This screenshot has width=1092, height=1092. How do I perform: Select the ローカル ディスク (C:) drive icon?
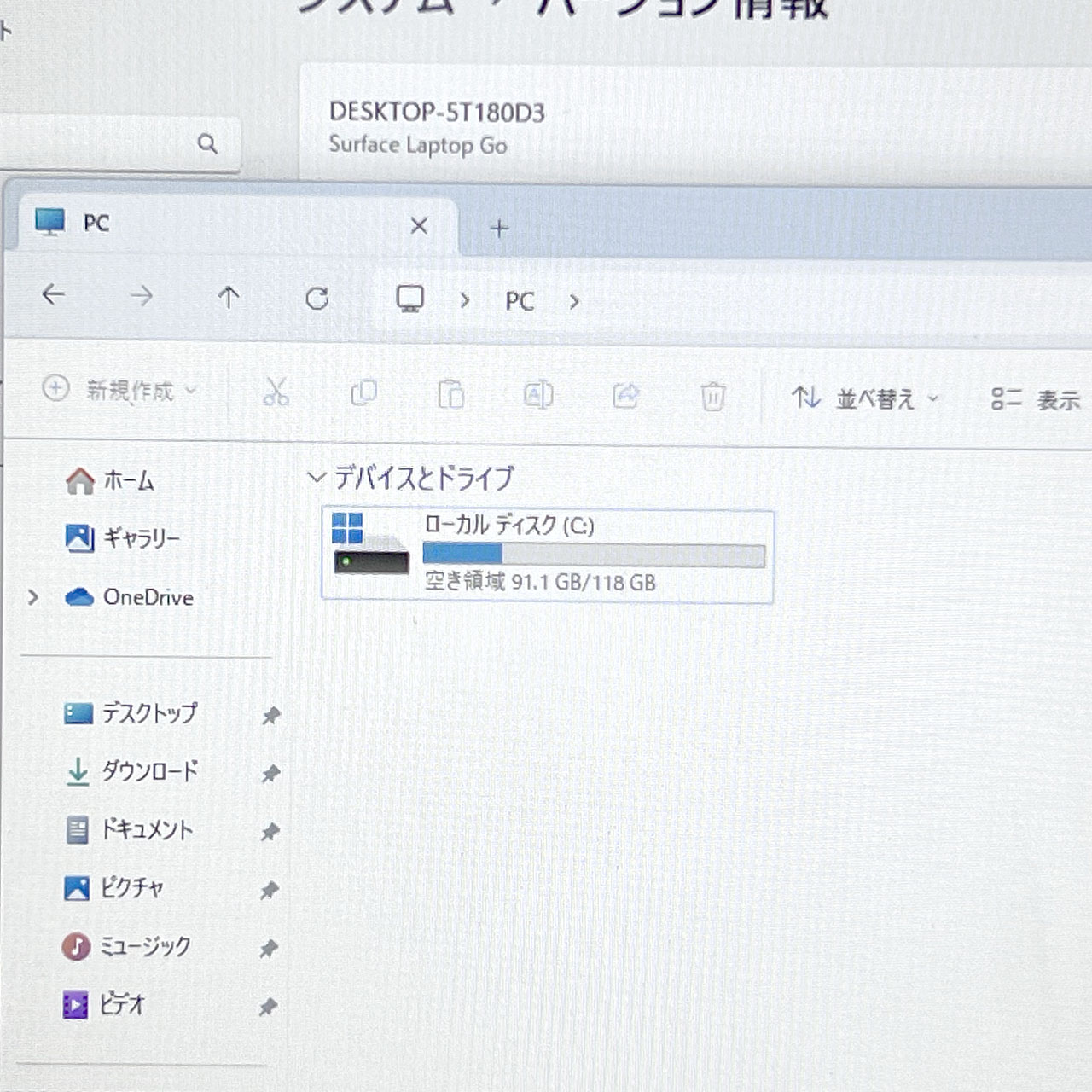370,543
